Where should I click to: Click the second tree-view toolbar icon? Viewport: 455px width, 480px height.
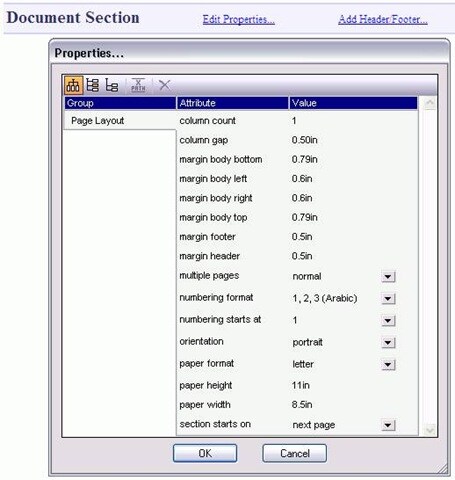(x=92, y=85)
